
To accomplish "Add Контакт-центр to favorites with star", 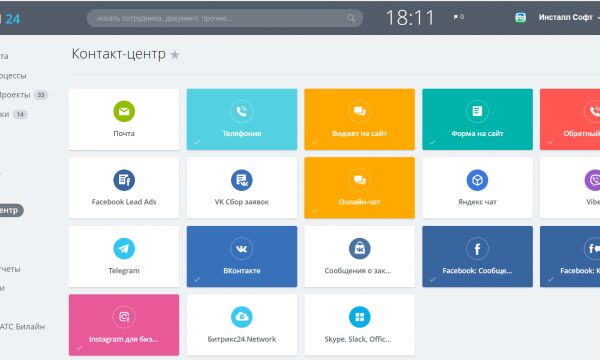I will point(175,55).
